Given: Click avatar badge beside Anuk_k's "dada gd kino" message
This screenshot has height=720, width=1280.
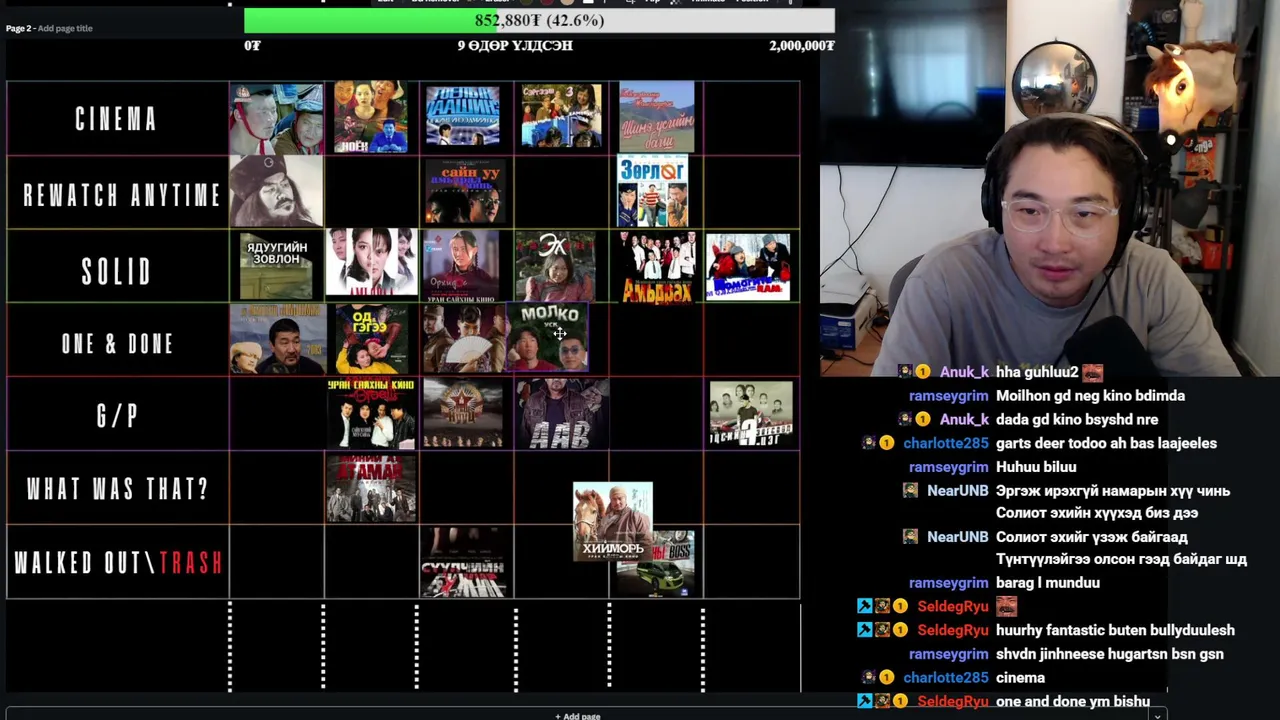Looking at the screenshot, I should point(904,420).
